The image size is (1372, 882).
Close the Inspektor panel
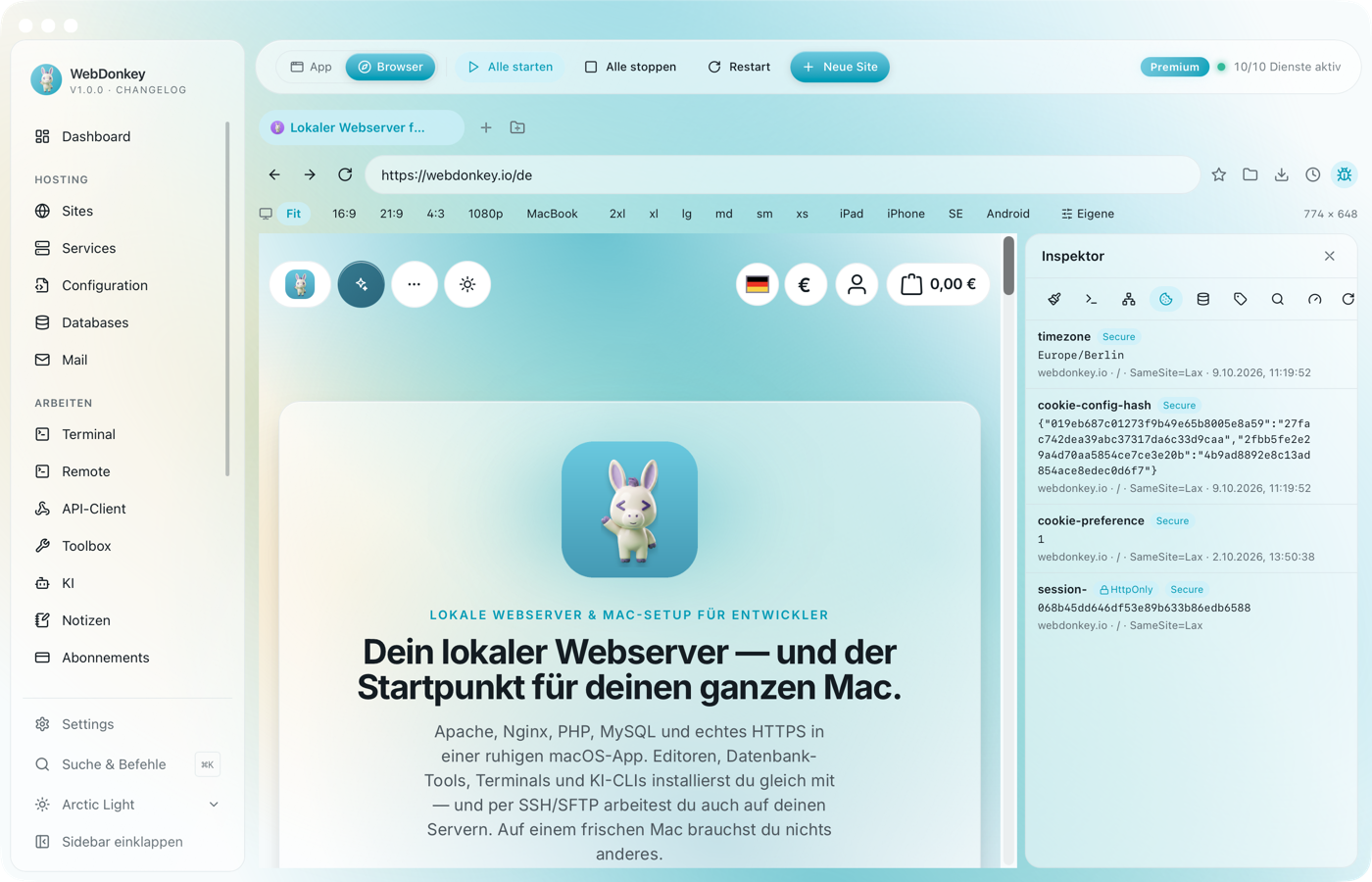(x=1330, y=256)
